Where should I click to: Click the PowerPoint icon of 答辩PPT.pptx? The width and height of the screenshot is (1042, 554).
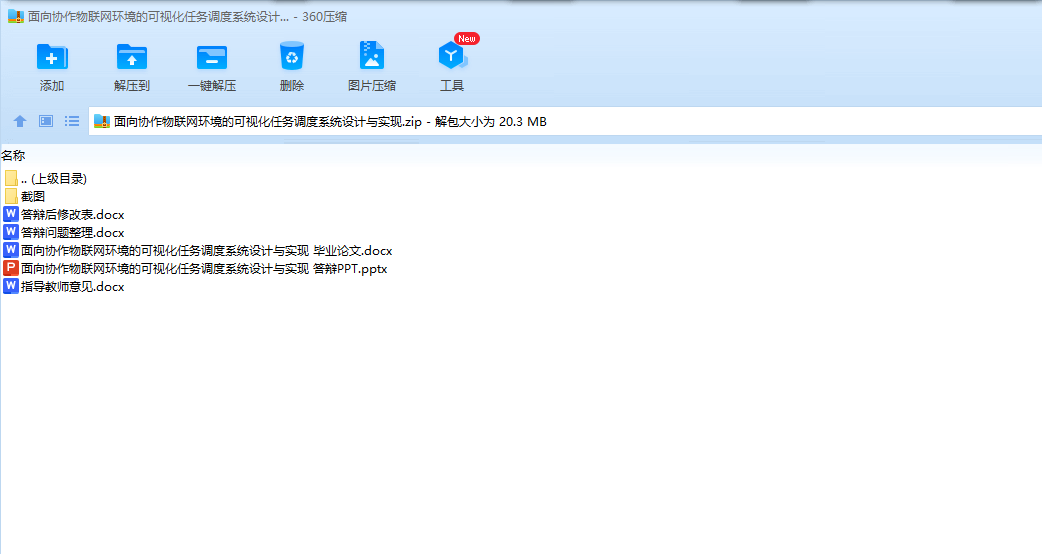point(11,268)
